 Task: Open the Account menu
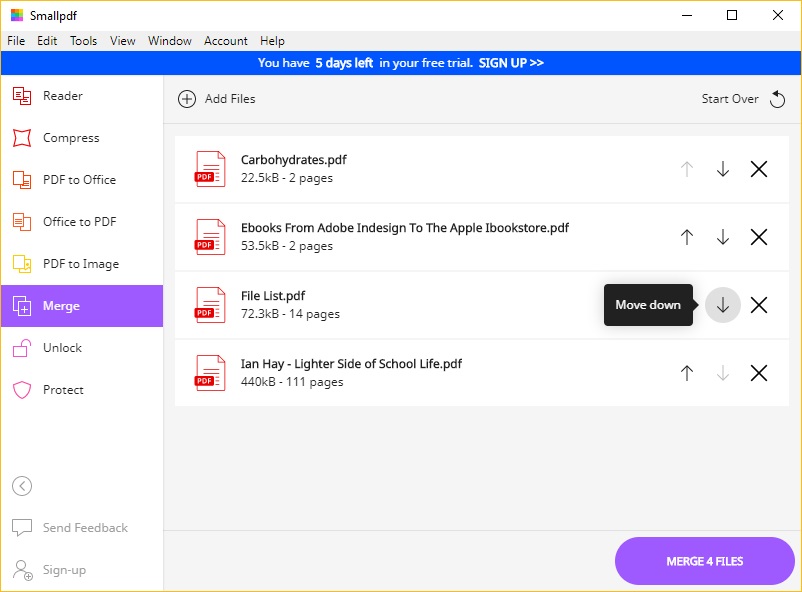pyautogui.click(x=225, y=41)
